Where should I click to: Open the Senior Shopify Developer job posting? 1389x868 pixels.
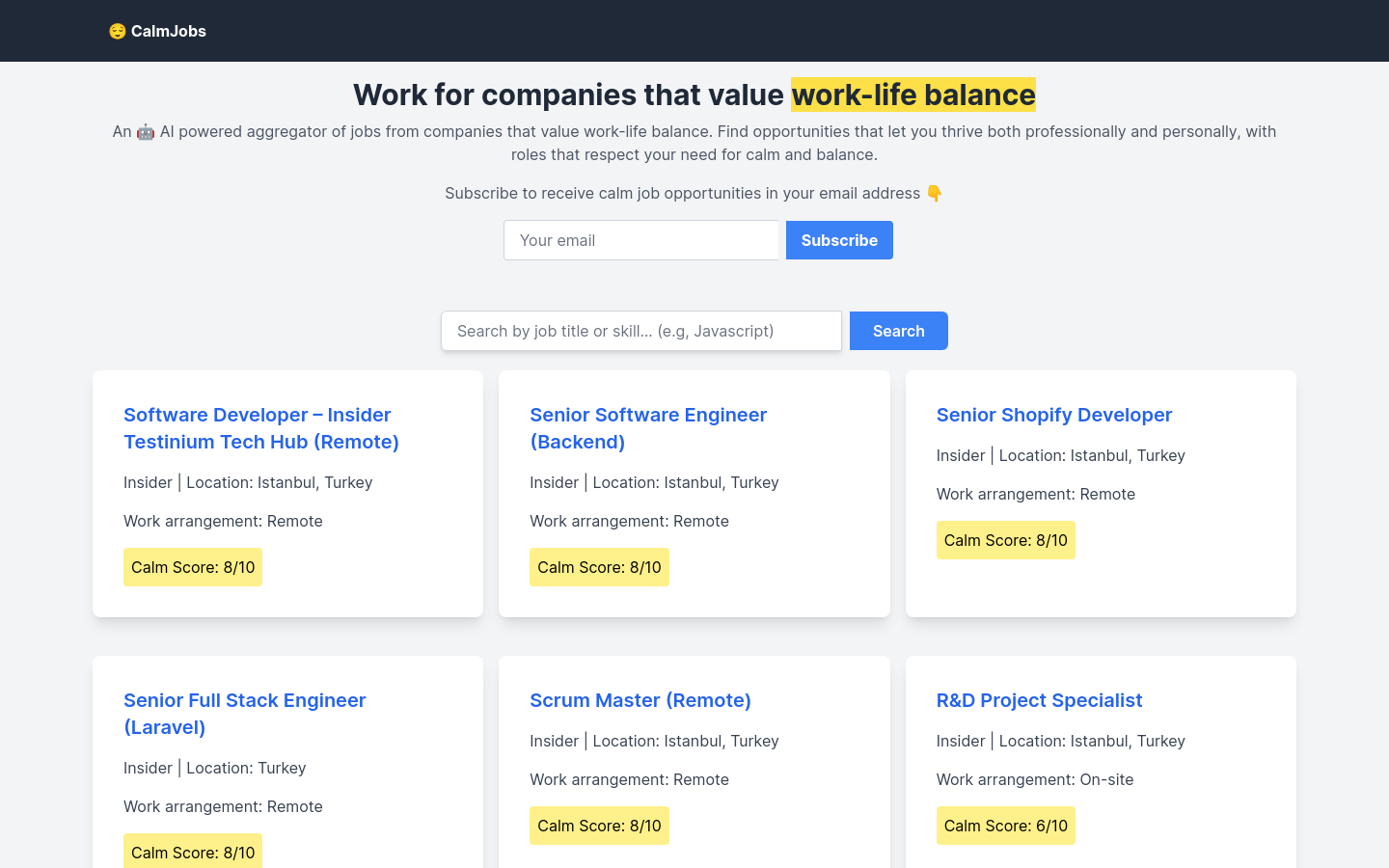tap(1053, 415)
